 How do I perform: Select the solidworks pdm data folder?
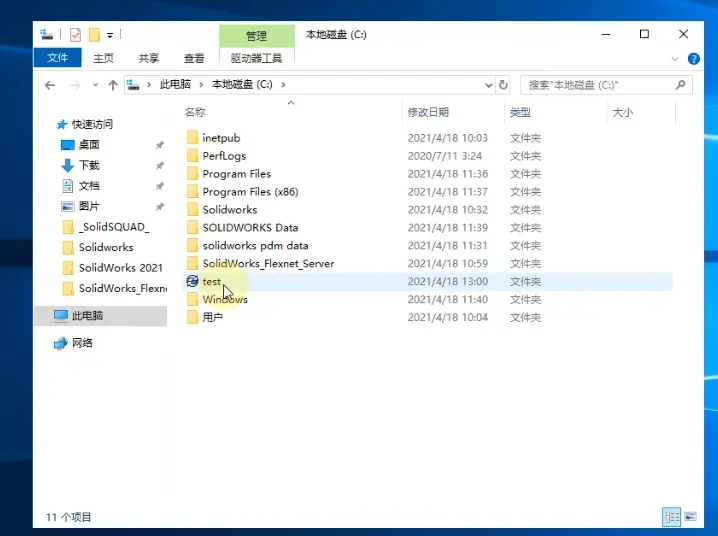click(x=255, y=245)
